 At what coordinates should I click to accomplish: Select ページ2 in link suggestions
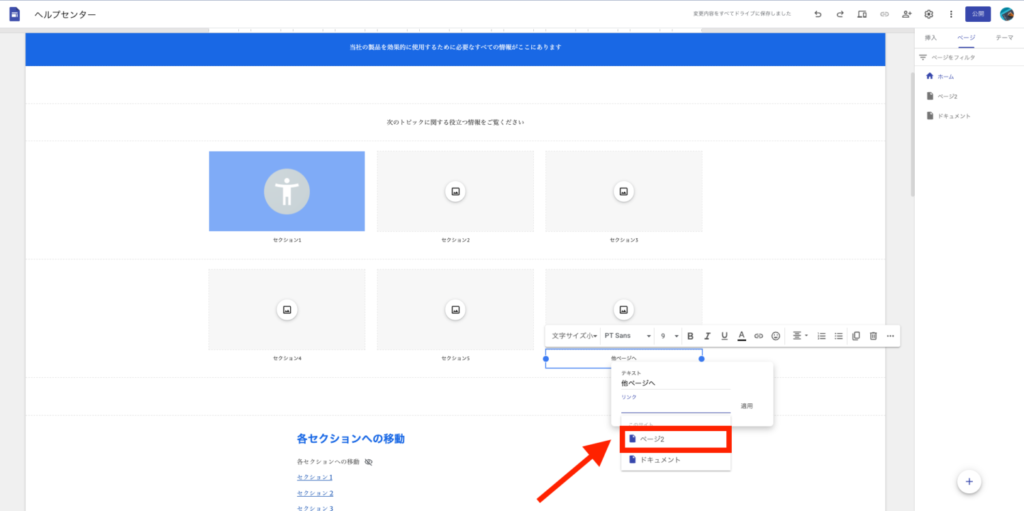(675, 439)
